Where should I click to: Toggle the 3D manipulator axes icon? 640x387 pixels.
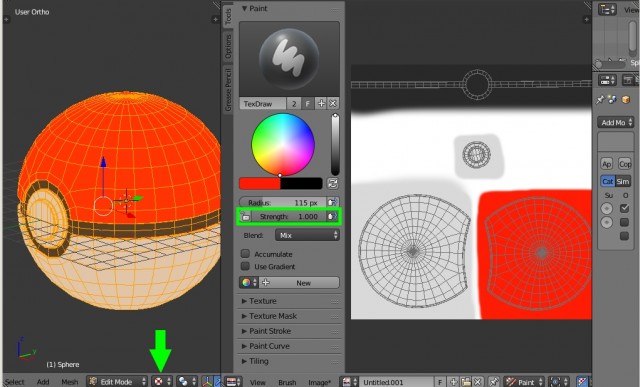(x=207, y=382)
